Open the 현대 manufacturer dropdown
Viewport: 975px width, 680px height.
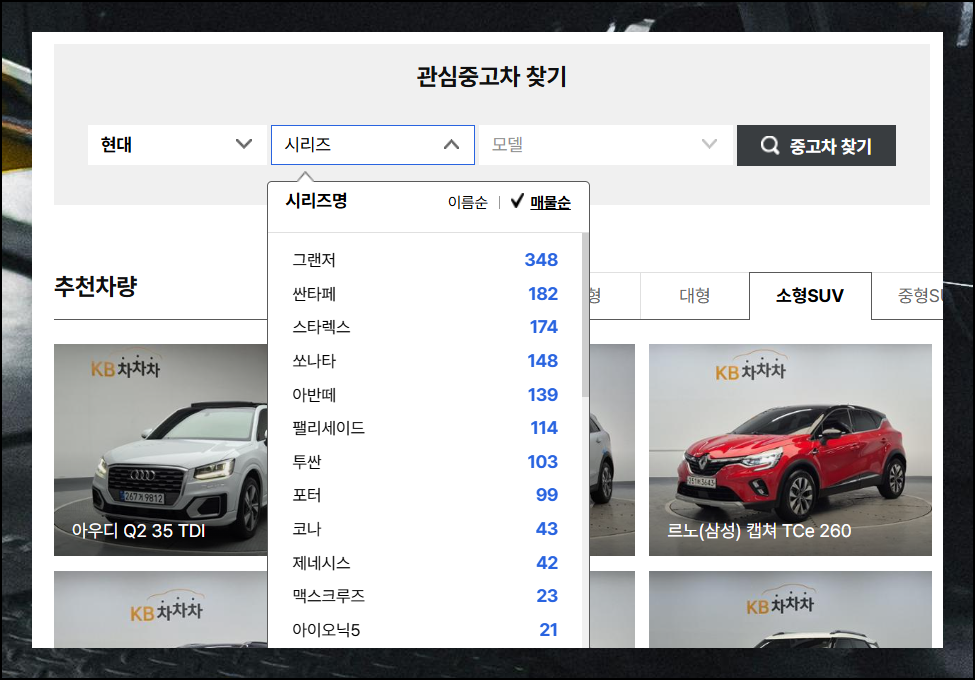177,145
